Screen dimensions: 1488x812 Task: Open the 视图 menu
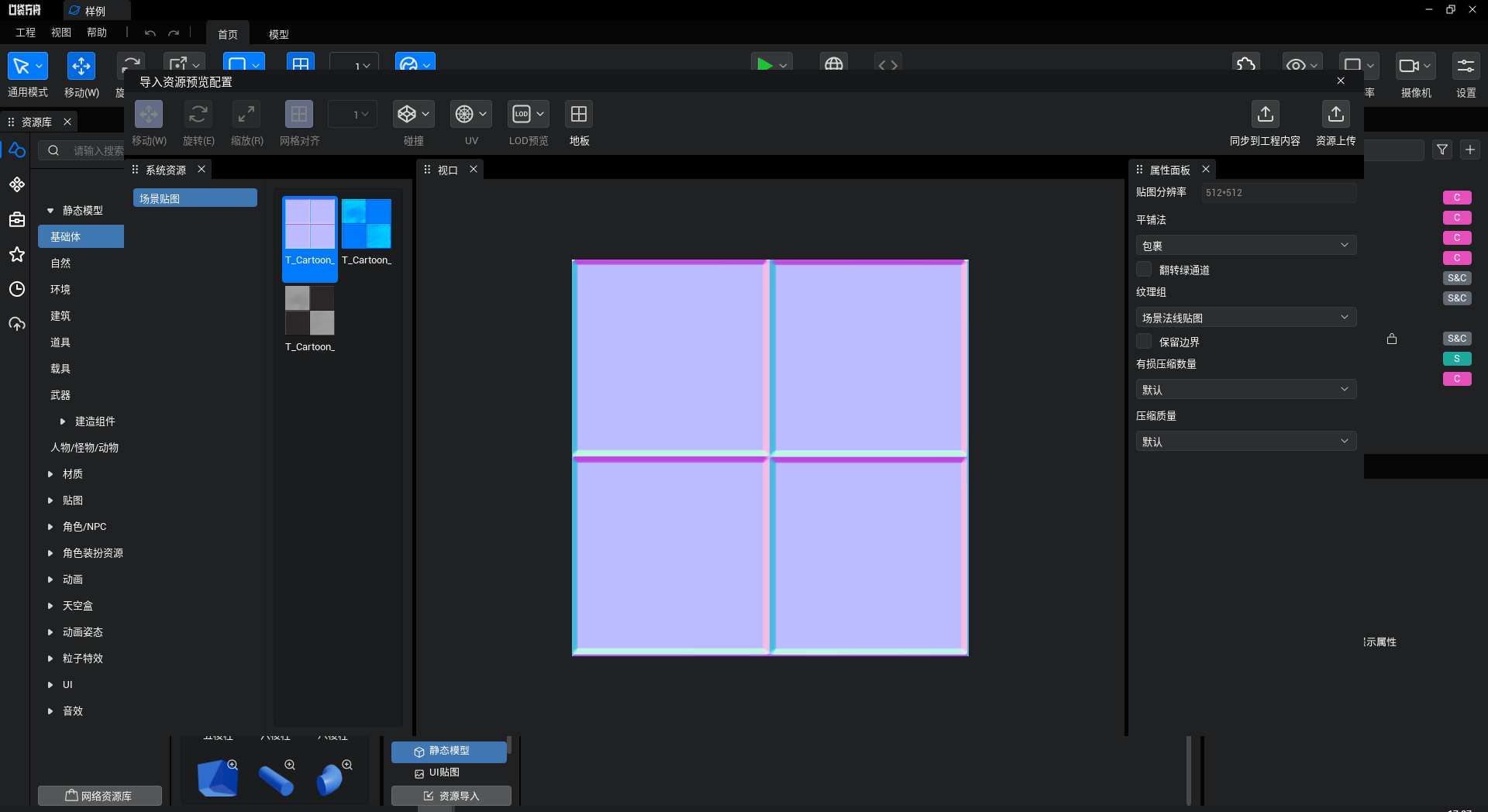pyautogui.click(x=61, y=33)
